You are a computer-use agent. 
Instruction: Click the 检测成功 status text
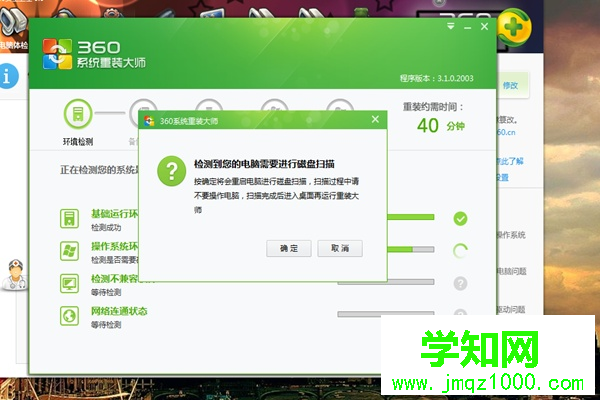click(106, 228)
